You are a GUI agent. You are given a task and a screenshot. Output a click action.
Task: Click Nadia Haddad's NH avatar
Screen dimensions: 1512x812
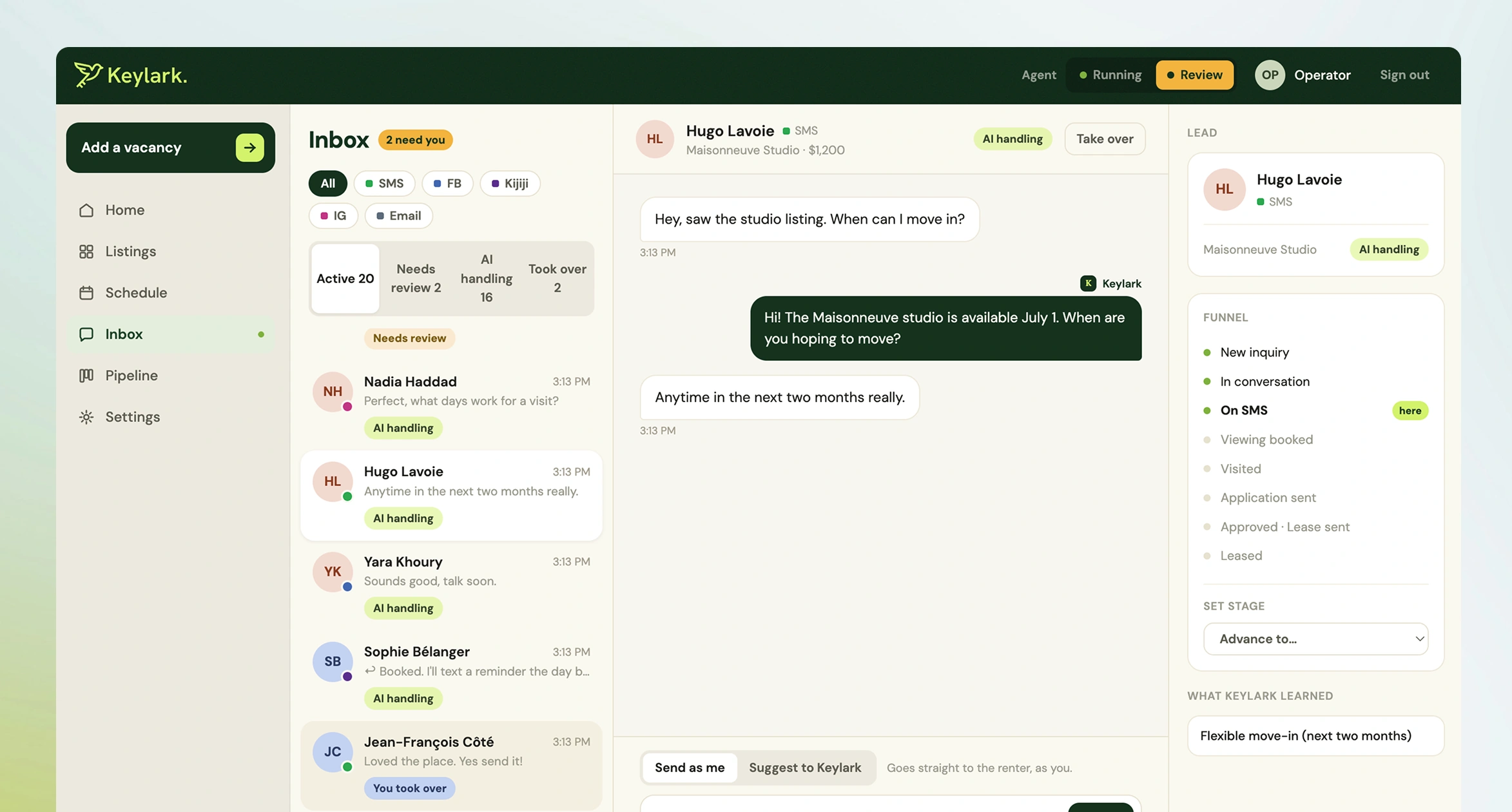click(x=333, y=391)
